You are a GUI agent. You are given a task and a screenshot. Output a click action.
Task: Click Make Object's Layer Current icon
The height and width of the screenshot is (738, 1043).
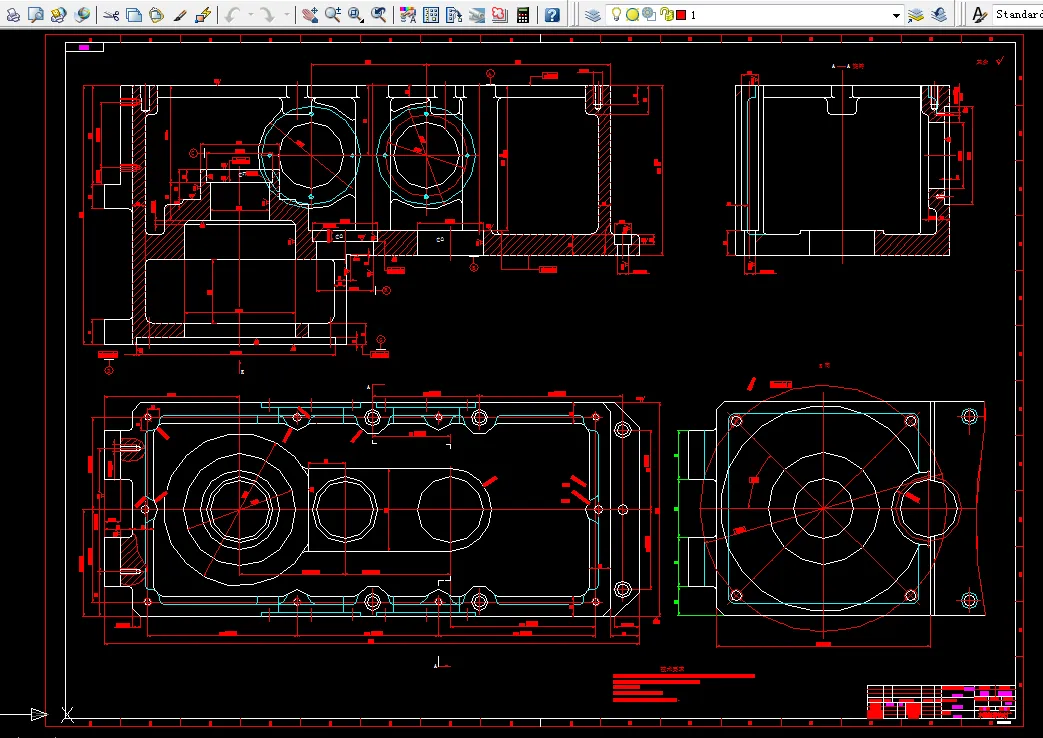click(x=916, y=15)
